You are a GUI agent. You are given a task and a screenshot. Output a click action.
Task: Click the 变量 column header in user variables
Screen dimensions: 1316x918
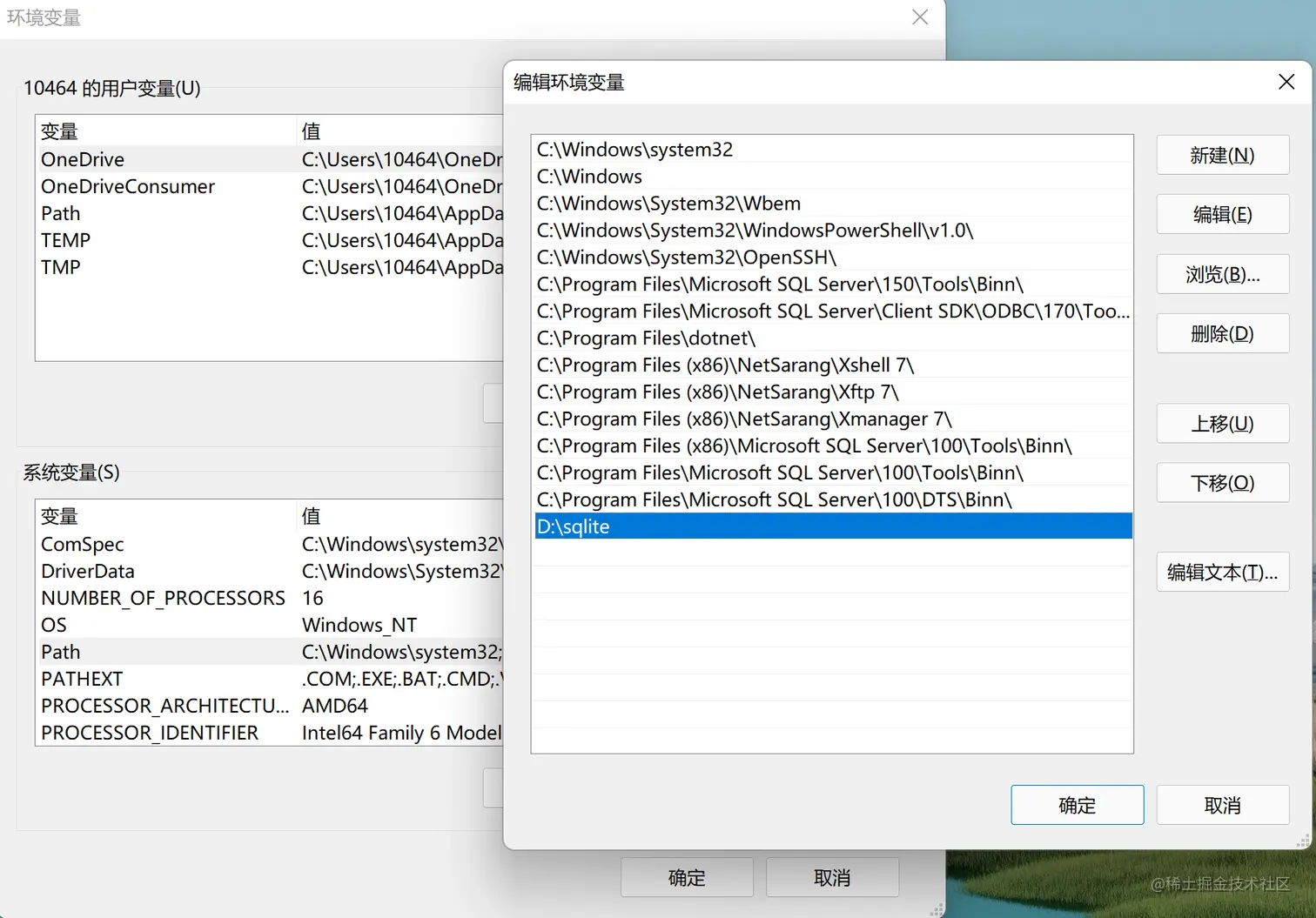pos(166,131)
